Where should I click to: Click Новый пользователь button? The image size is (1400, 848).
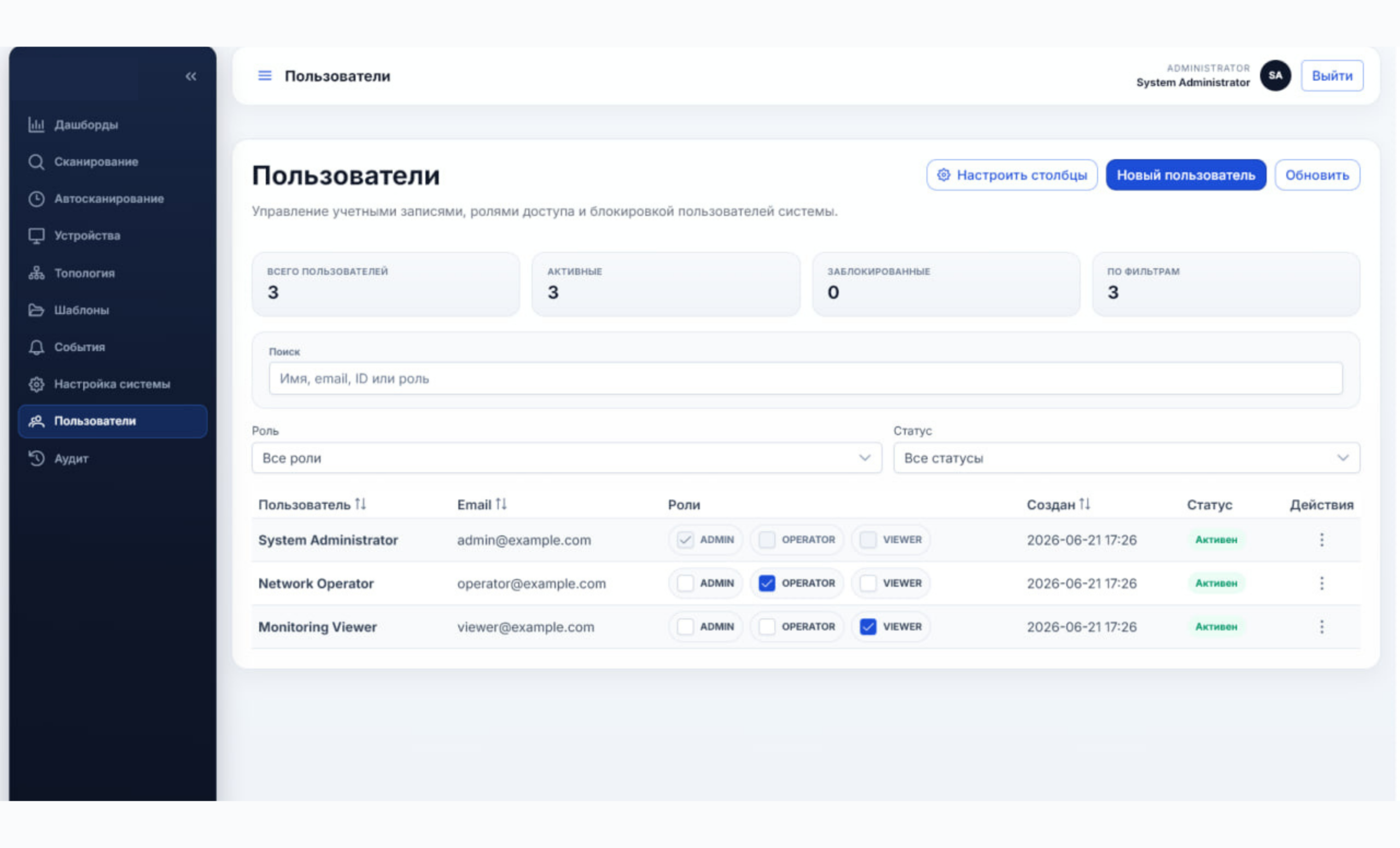coord(1186,175)
